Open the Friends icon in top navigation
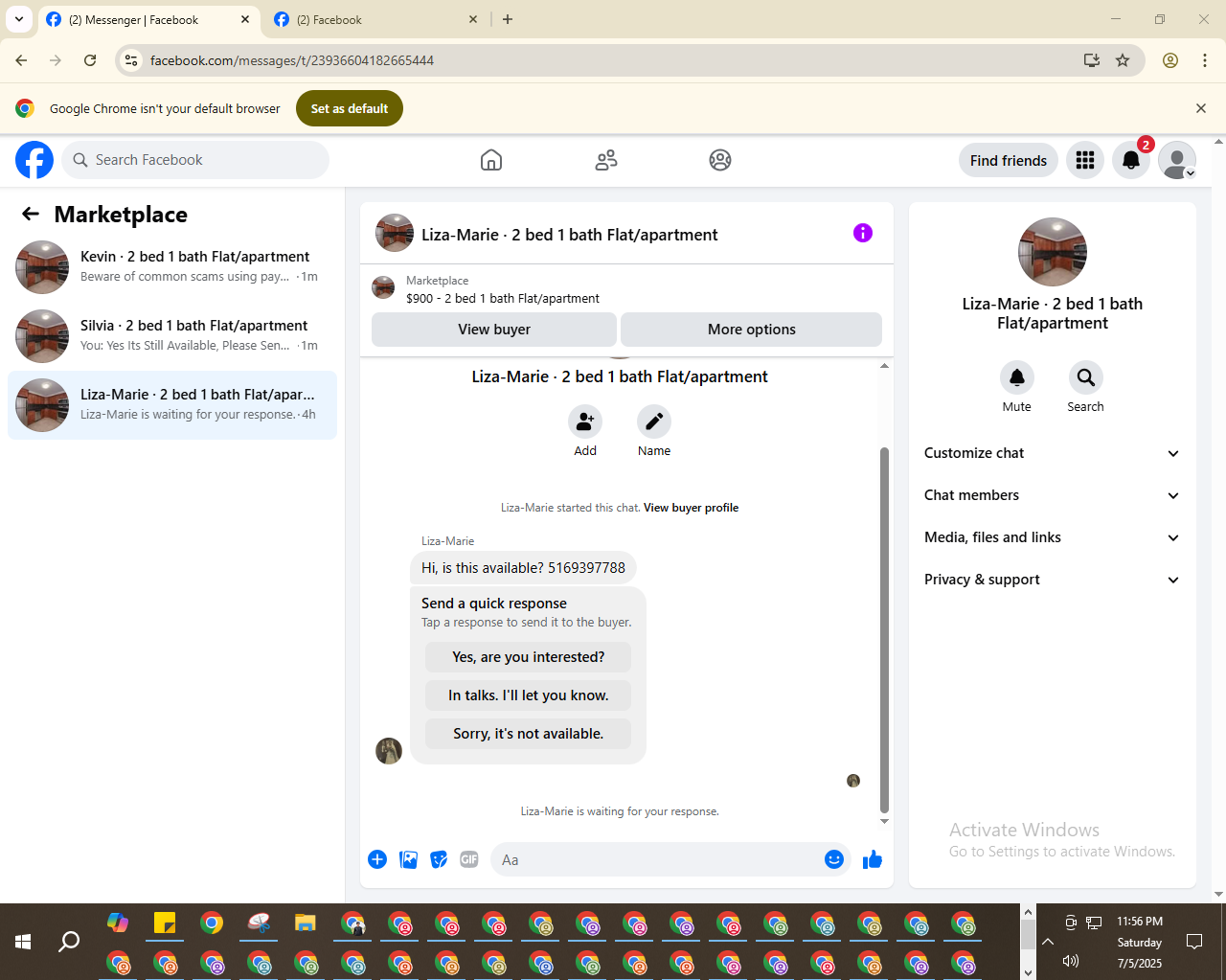The width and height of the screenshot is (1226, 980). [606, 160]
